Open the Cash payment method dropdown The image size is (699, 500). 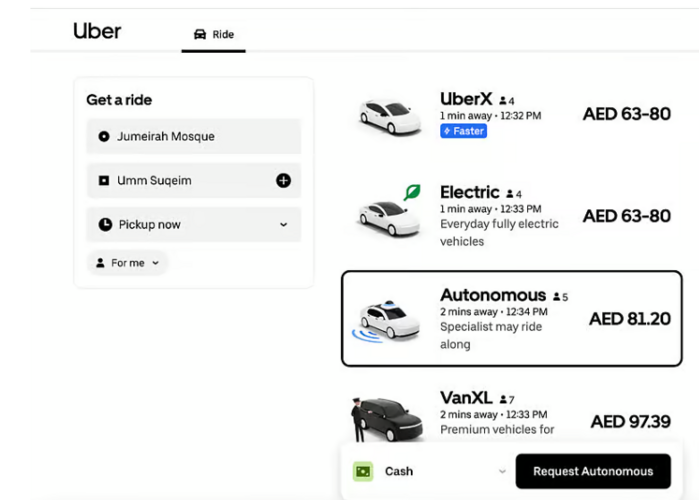tap(430, 471)
